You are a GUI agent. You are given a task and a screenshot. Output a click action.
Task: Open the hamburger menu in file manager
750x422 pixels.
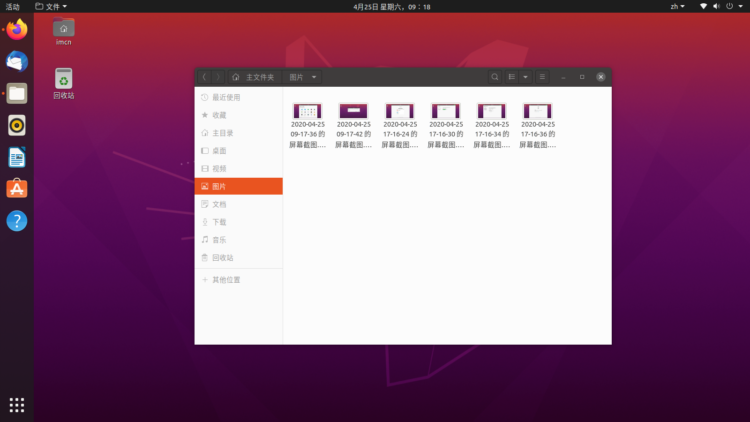click(x=542, y=77)
